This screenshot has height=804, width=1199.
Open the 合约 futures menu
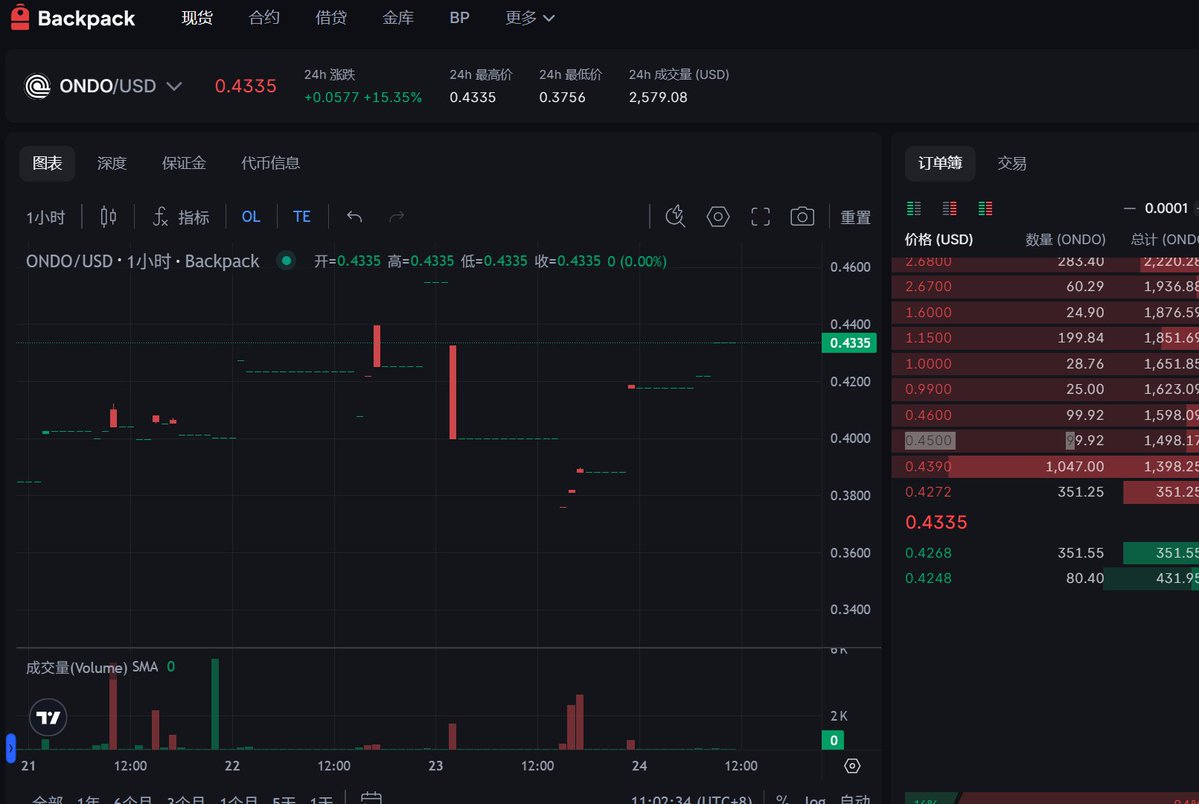click(264, 18)
